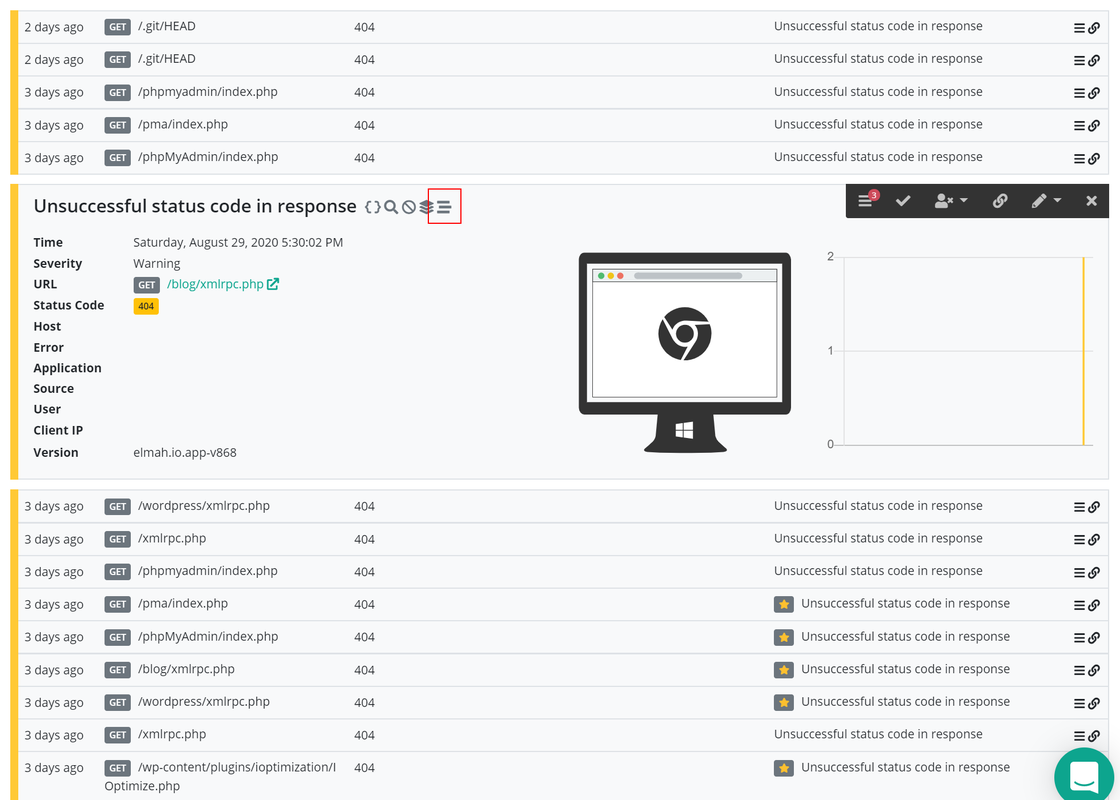This screenshot has width=1120, height=800.
Task: Open the chat widget bubble
Action: tap(1084, 776)
